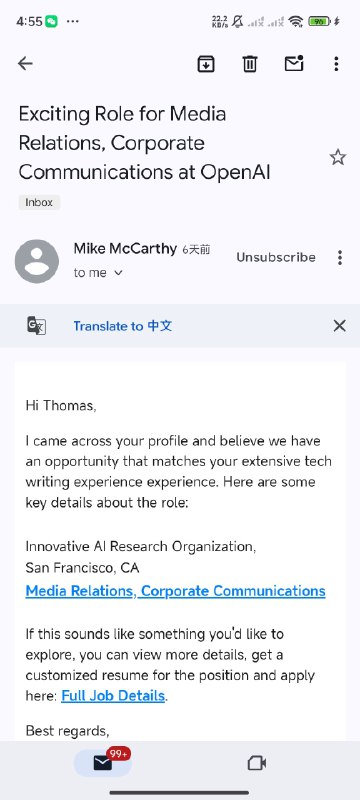Open Media Relations, Corporate Communications link

click(175, 591)
